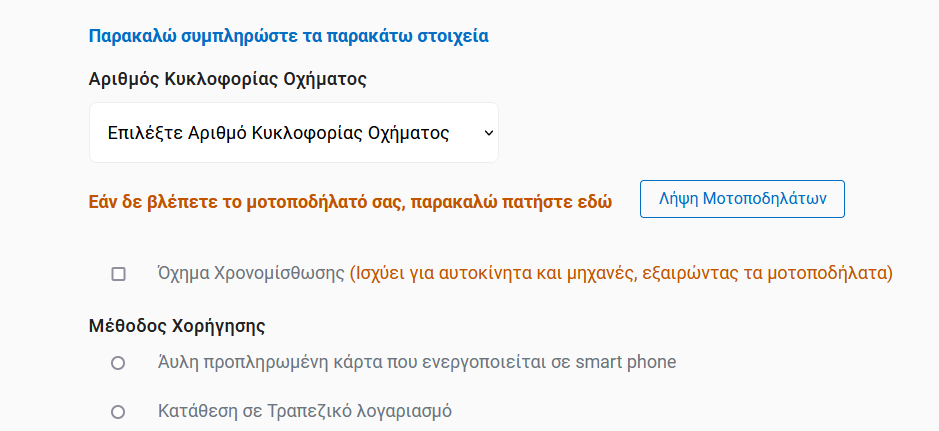Click the orange Εάν δε βλέπετε το μοτοποδήλατό σας text
The image size is (939, 431).
(x=350, y=202)
